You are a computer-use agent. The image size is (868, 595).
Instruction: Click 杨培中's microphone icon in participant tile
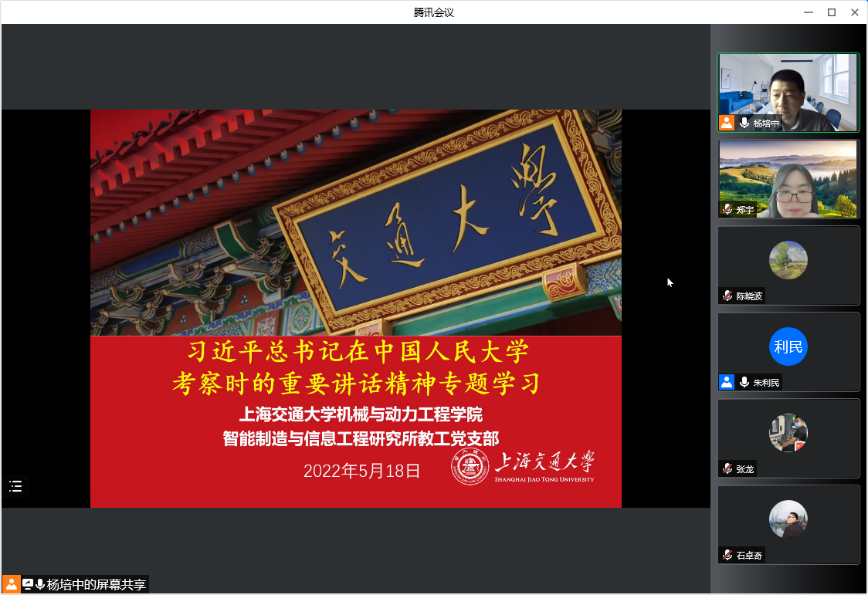click(745, 123)
